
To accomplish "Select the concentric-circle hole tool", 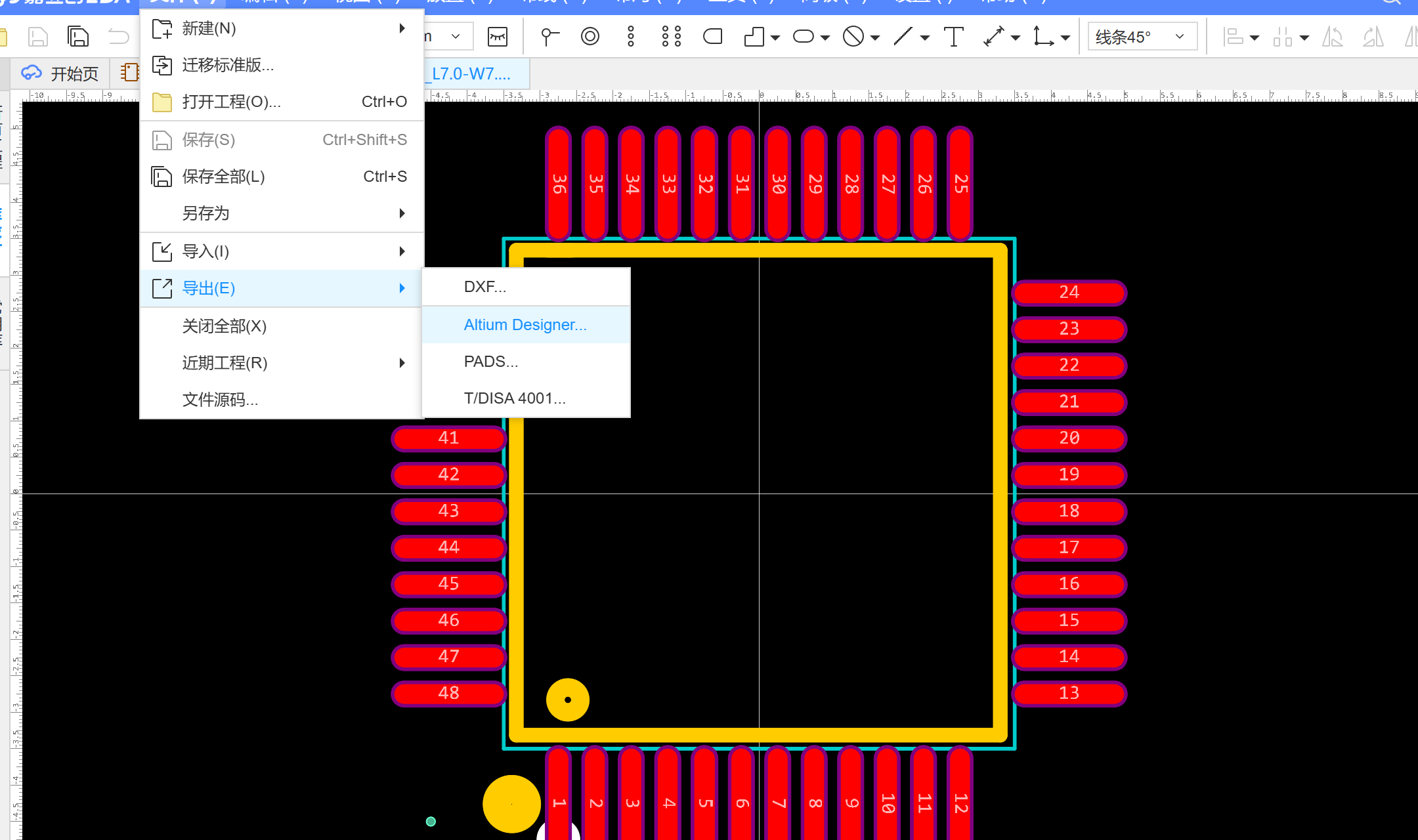I will tap(590, 36).
